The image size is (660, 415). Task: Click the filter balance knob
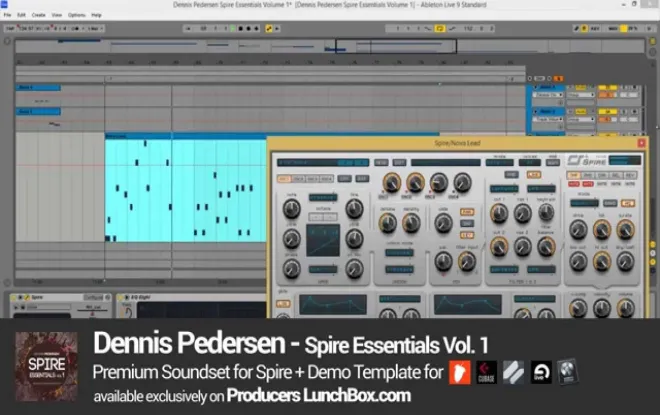546,247
